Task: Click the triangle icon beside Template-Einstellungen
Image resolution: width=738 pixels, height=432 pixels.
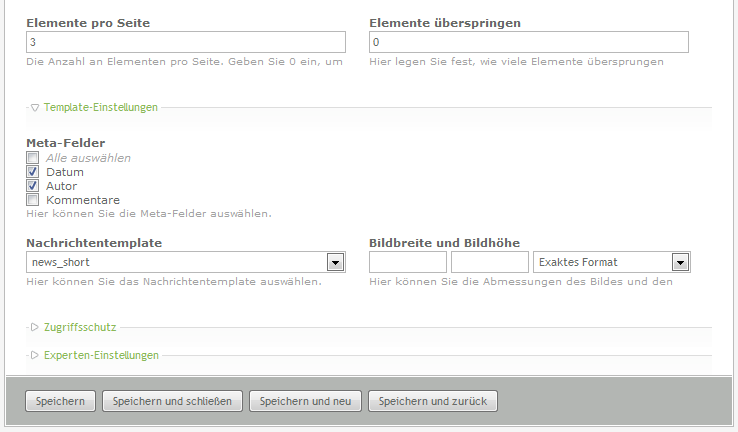Action: tap(35, 107)
